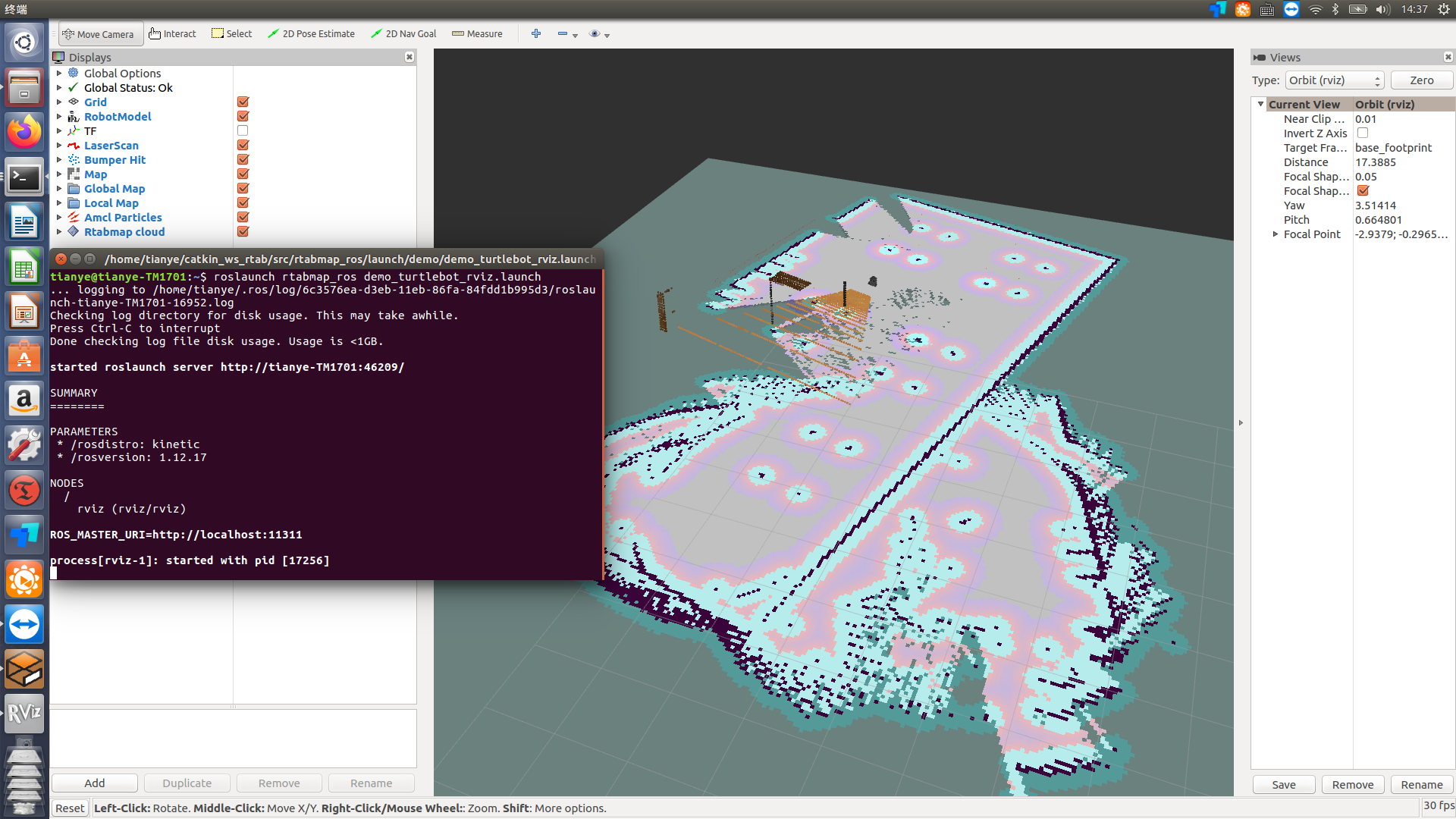
Task: Open the view Type dropdown
Action: click(x=1334, y=80)
